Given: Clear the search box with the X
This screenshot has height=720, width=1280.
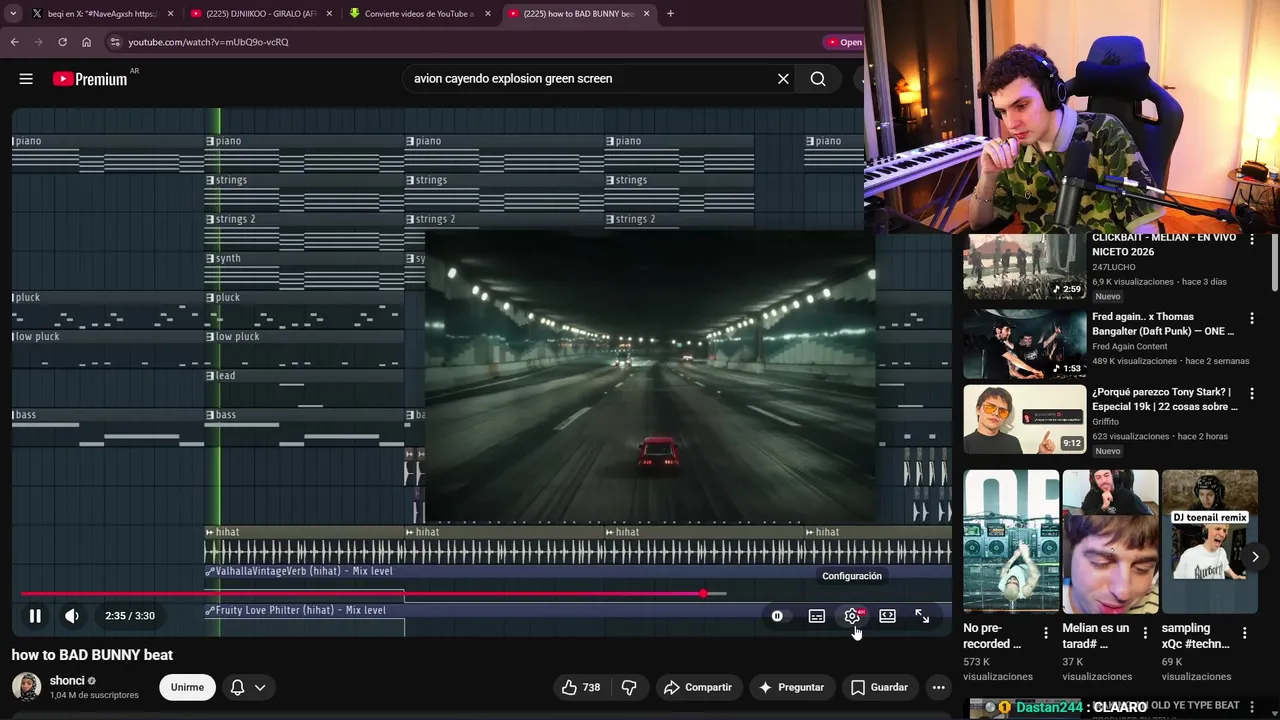Looking at the screenshot, I should click(783, 79).
